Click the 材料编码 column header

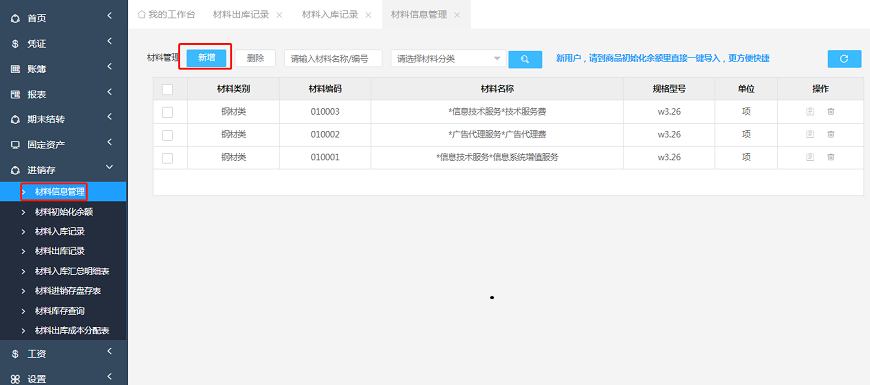click(325, 89)
